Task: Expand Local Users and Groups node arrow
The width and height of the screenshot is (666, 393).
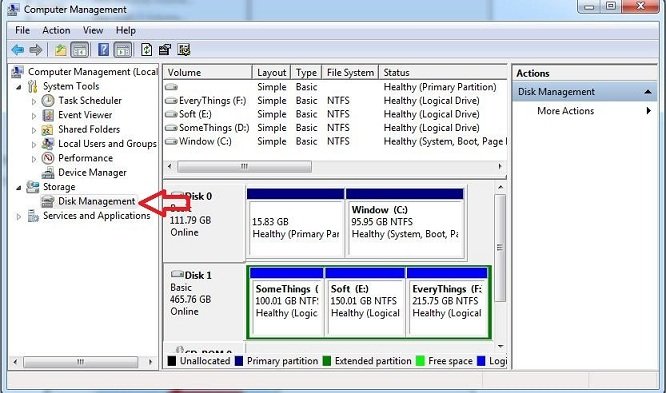Action: tap(34, 144)
